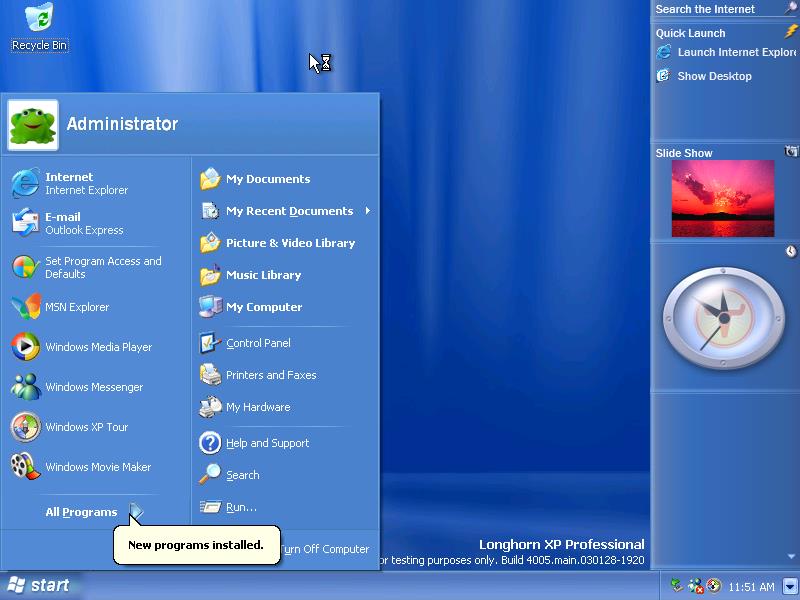The image size is (800, 600).
Task: Open the tray overflow dropdown arrow button
Action: pos(791,586)
